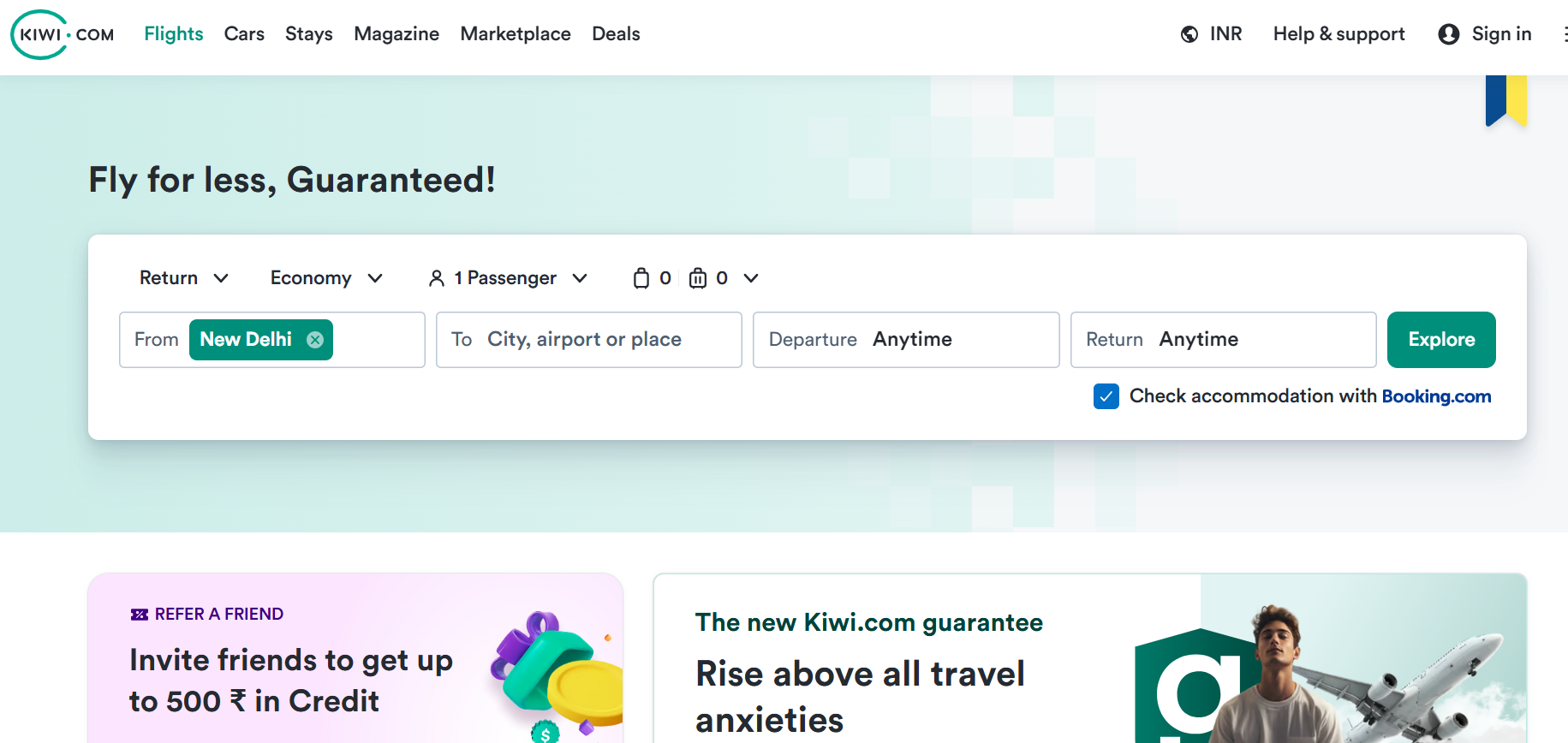The width and height of the screenshot is (1568, 743).
Task: Click the Kiwi.com logo
Action: click(63, 34)
